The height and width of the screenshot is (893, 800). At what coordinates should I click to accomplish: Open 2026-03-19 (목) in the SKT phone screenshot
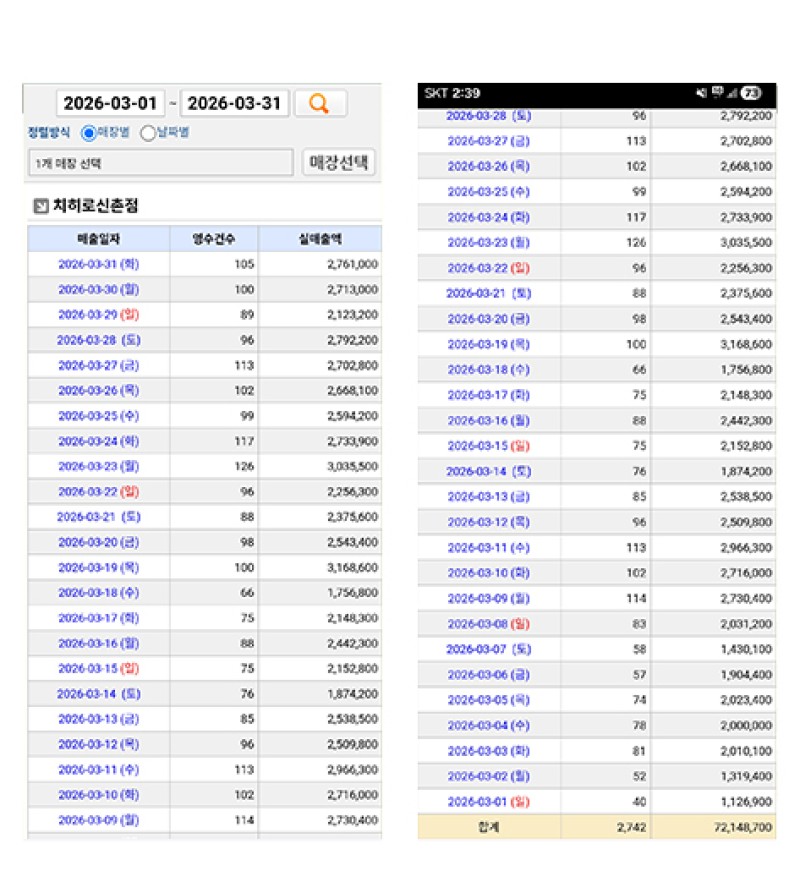coord(489,345)
